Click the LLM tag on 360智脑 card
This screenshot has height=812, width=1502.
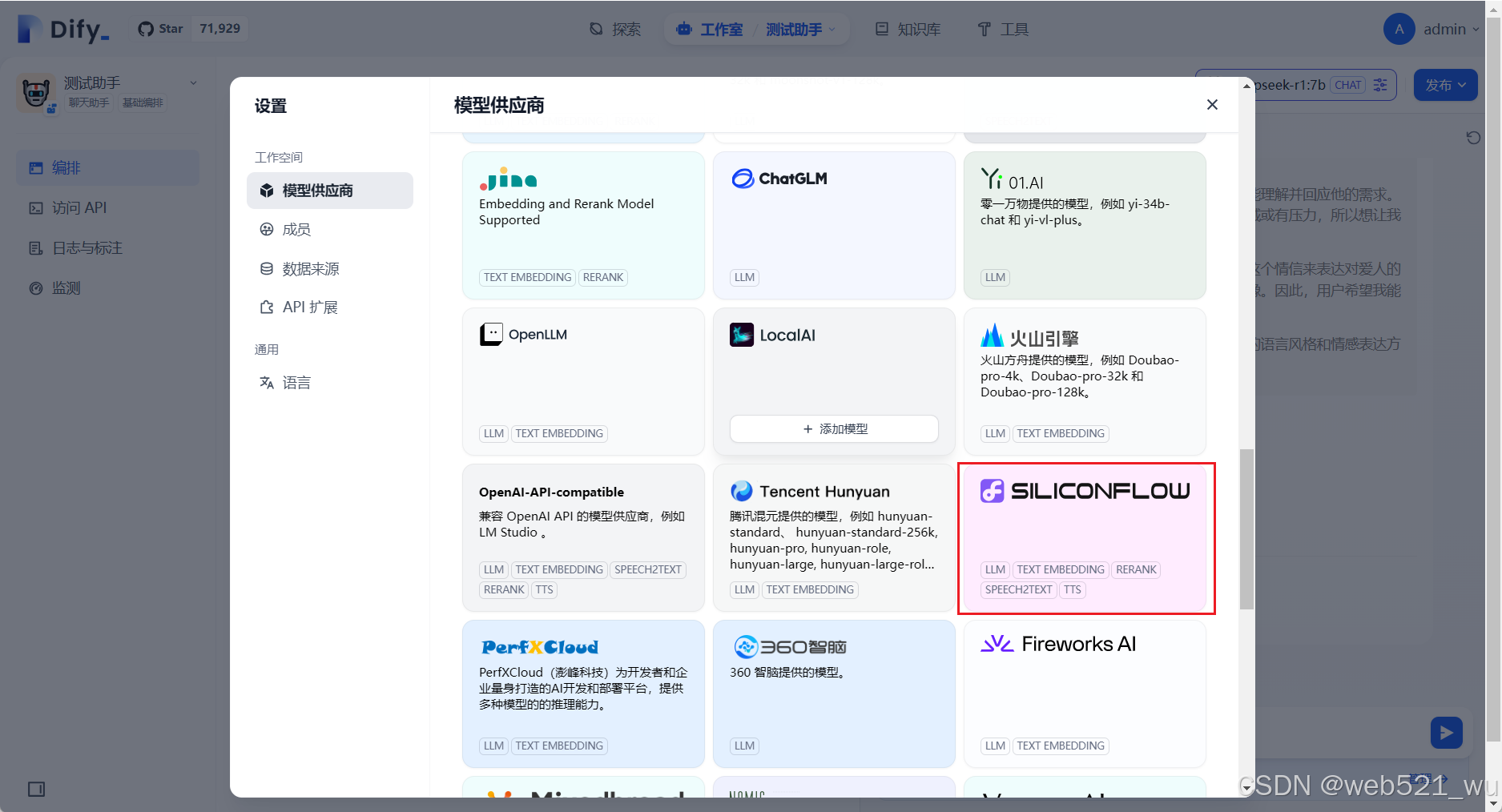point(744,746)
